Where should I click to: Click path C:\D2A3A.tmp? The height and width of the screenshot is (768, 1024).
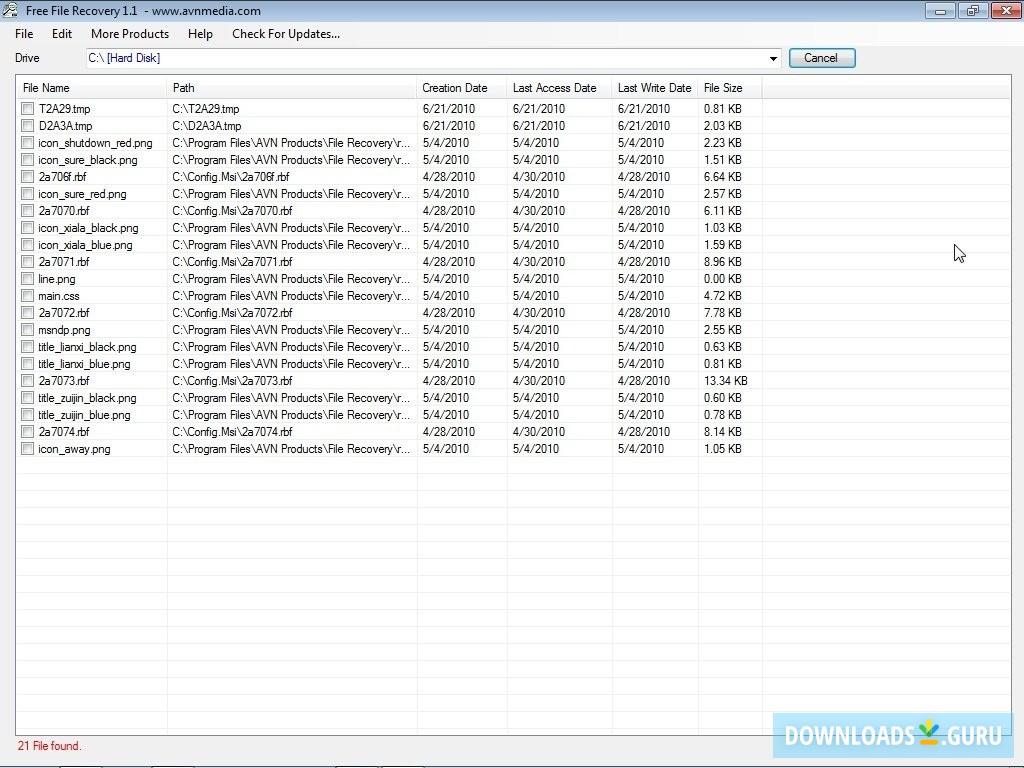point(207,126)
